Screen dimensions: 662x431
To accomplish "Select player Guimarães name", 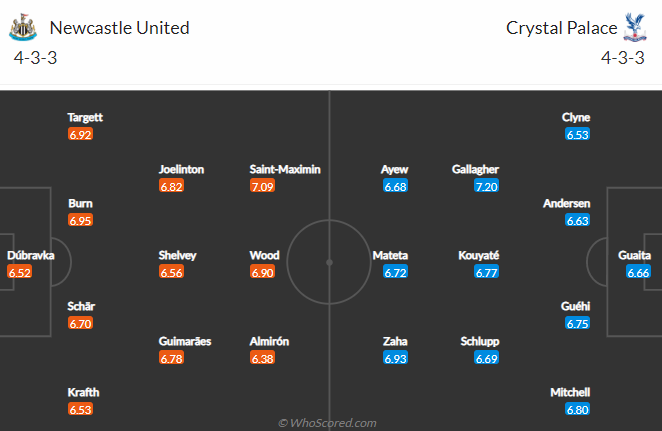I will (185, 341).
